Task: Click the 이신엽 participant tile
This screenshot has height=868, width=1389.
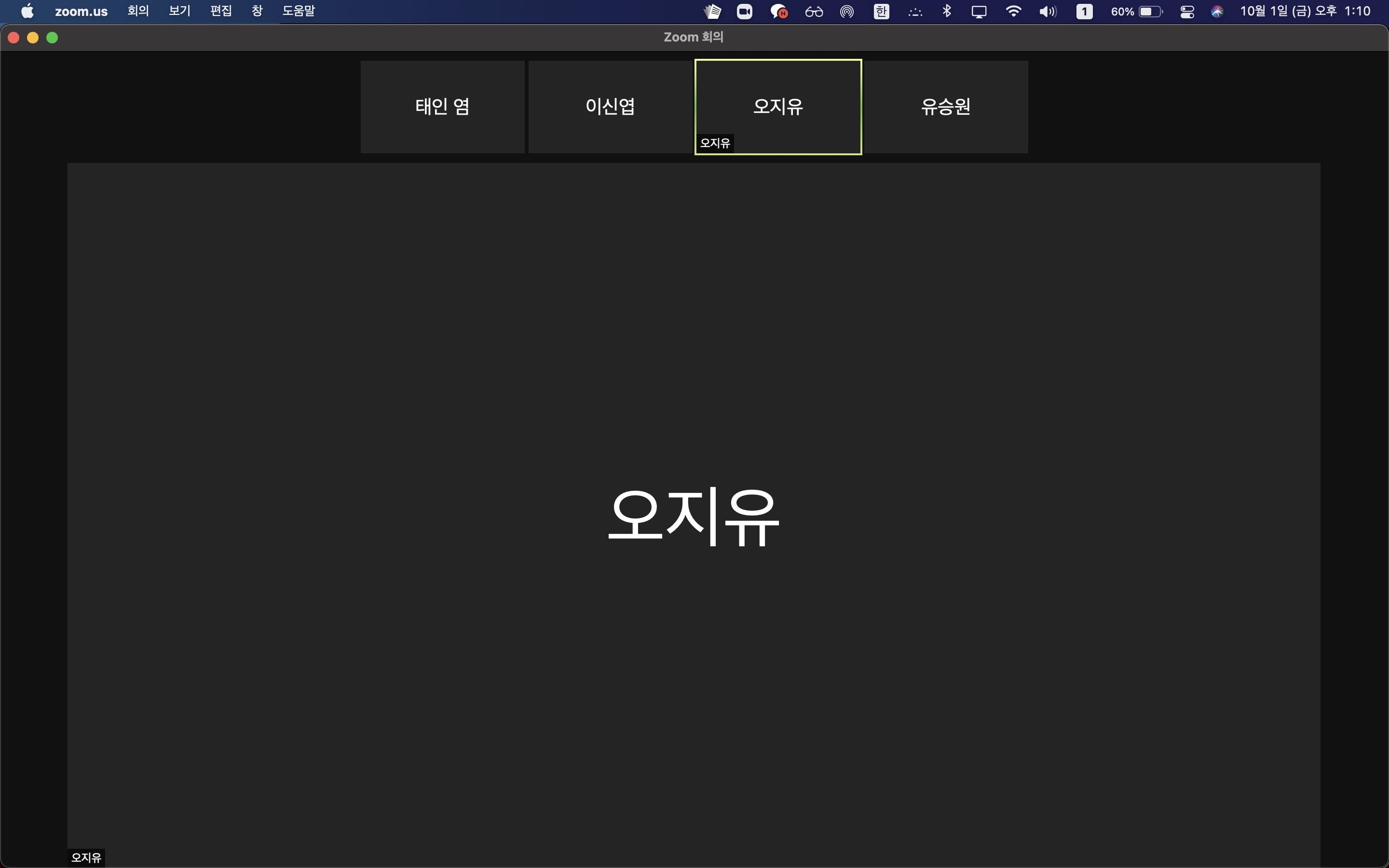Action: [610, 107]
